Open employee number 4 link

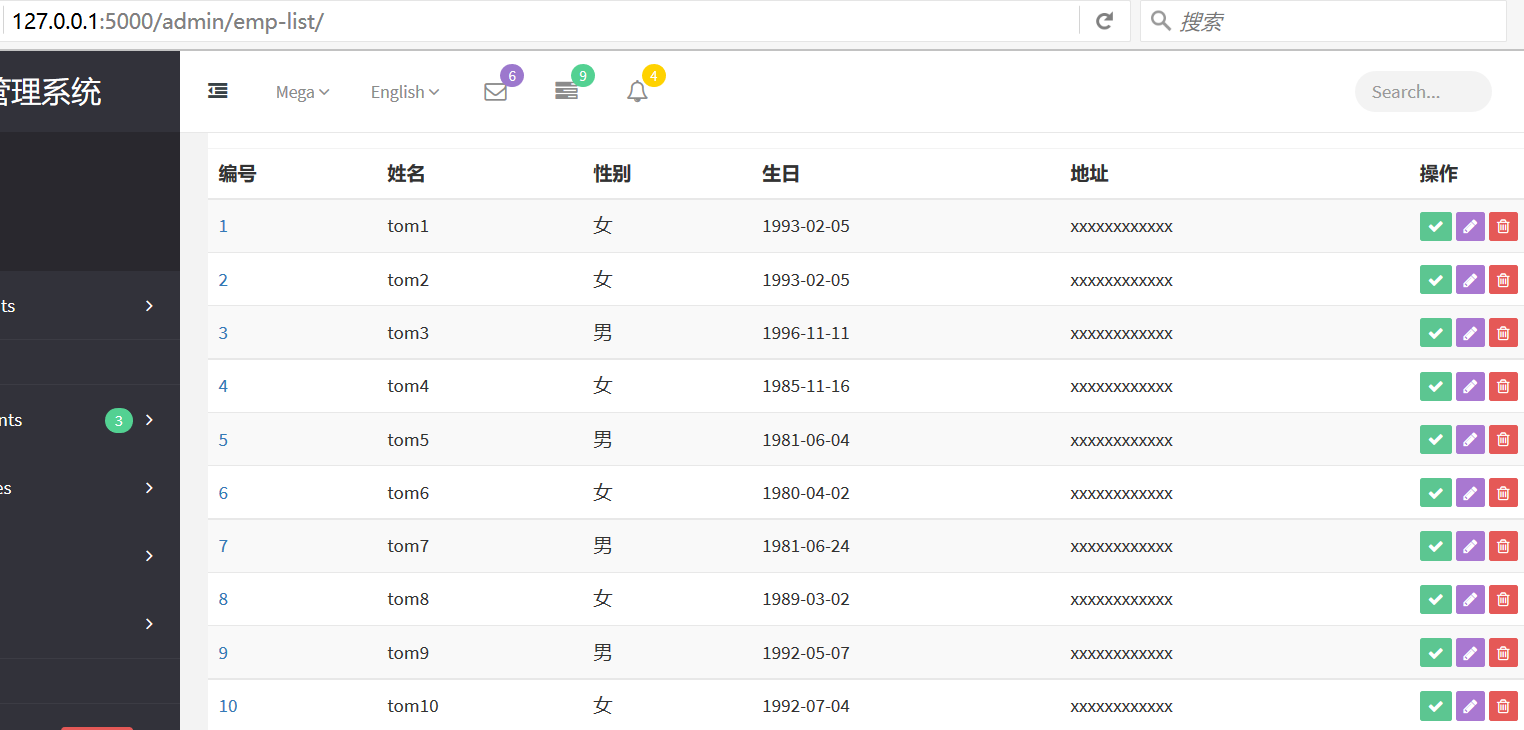[223, 386]
